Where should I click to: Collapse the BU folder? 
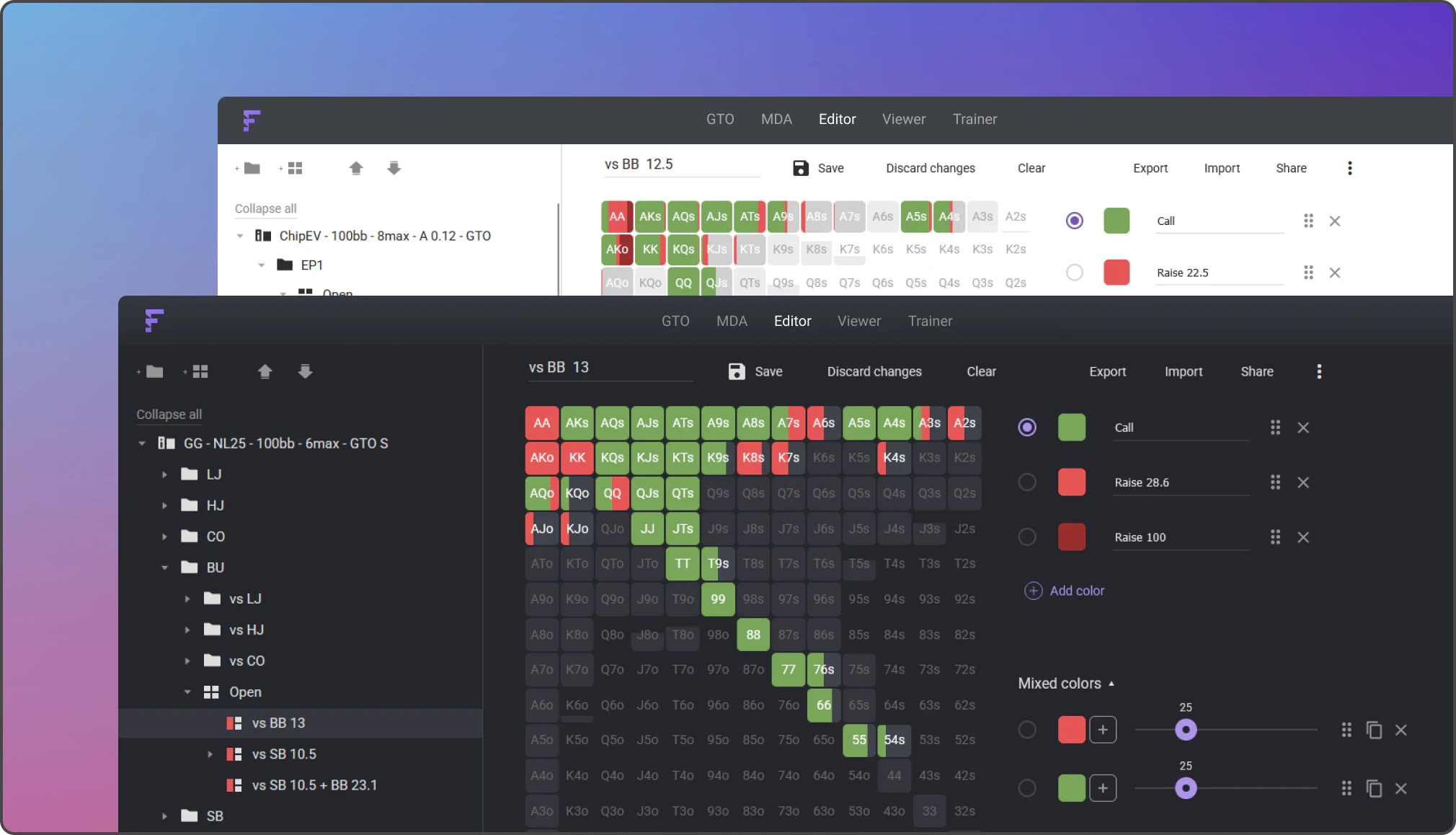(x=164, y=567)
